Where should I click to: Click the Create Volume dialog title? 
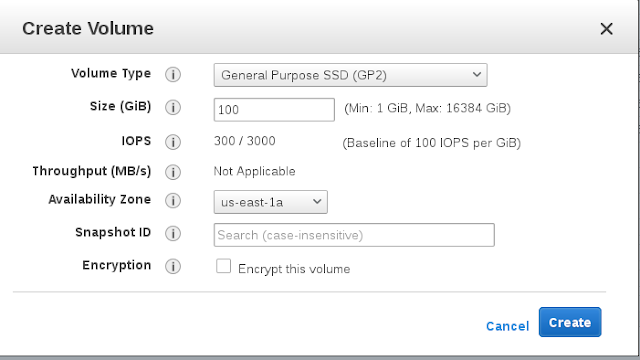point(88,29)
